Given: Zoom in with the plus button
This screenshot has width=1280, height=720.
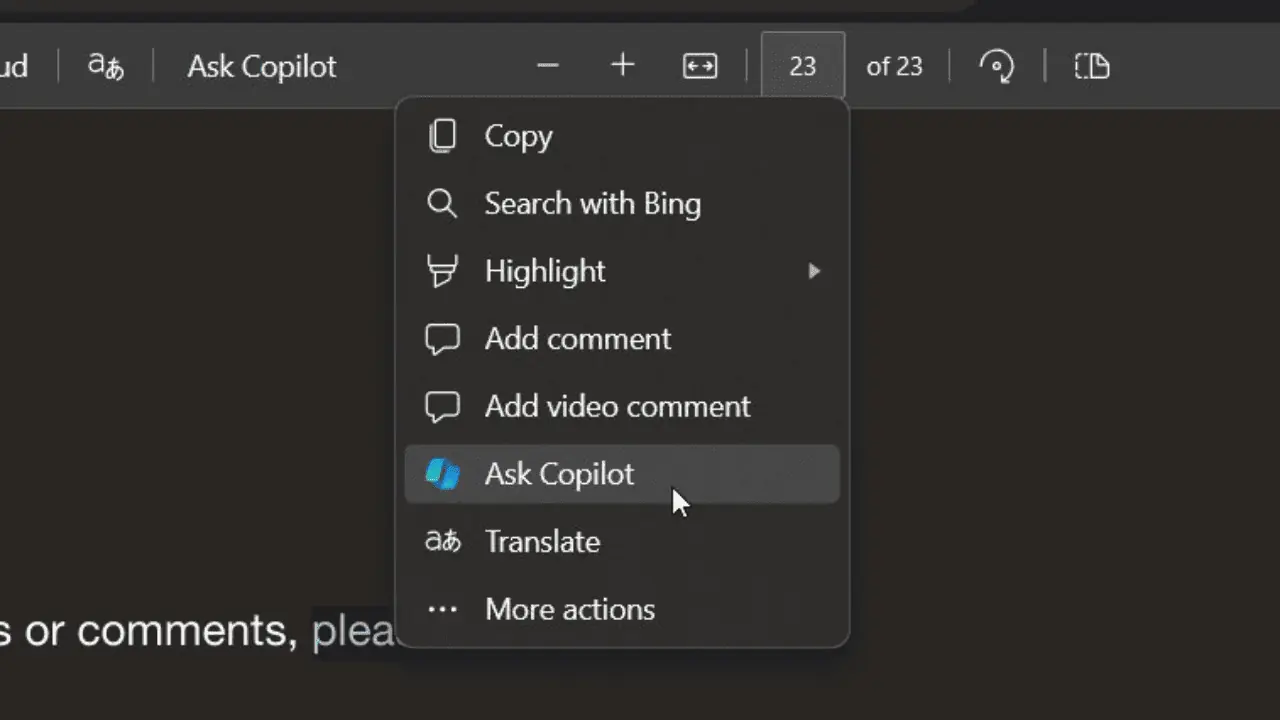Looking at the screenshot, I should coord(622,66).
